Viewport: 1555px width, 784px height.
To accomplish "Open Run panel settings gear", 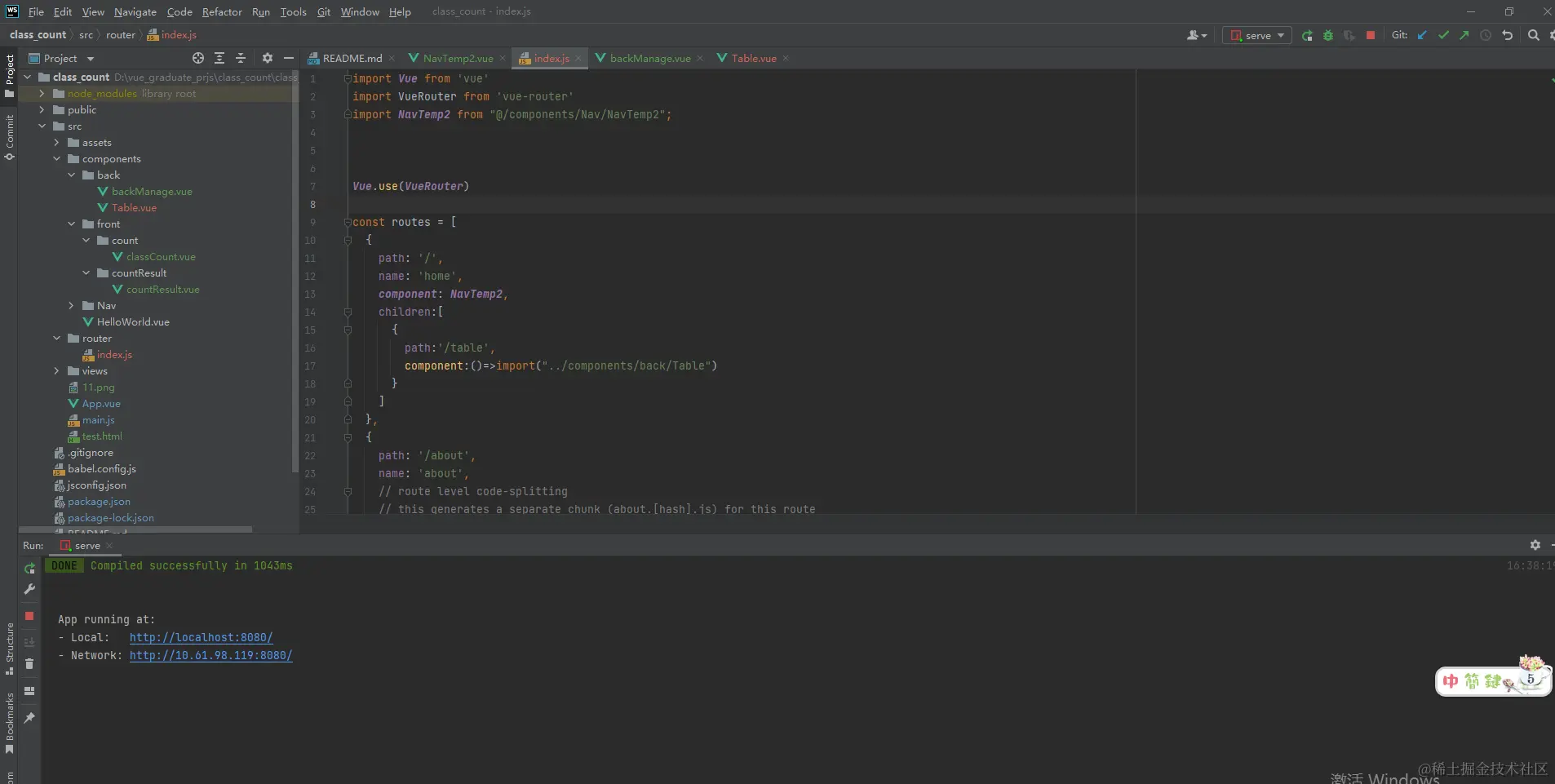I will [1535, 545].
